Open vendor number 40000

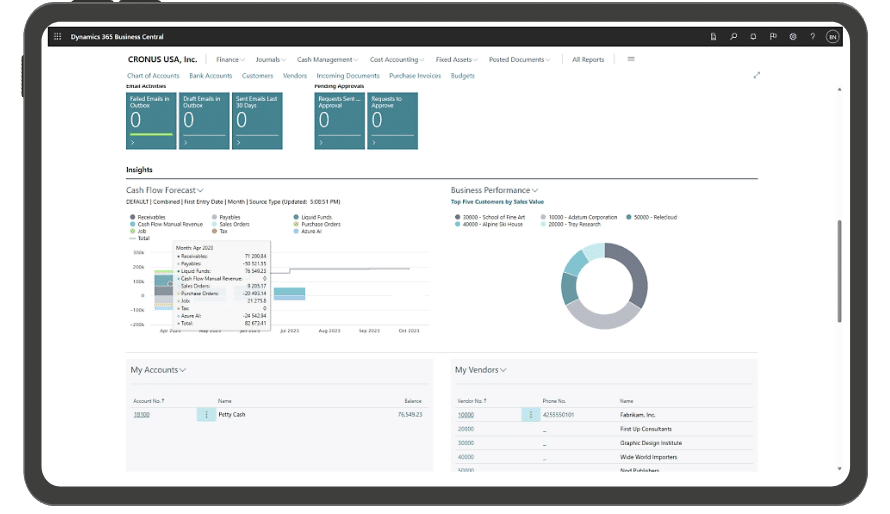(465, 457)
